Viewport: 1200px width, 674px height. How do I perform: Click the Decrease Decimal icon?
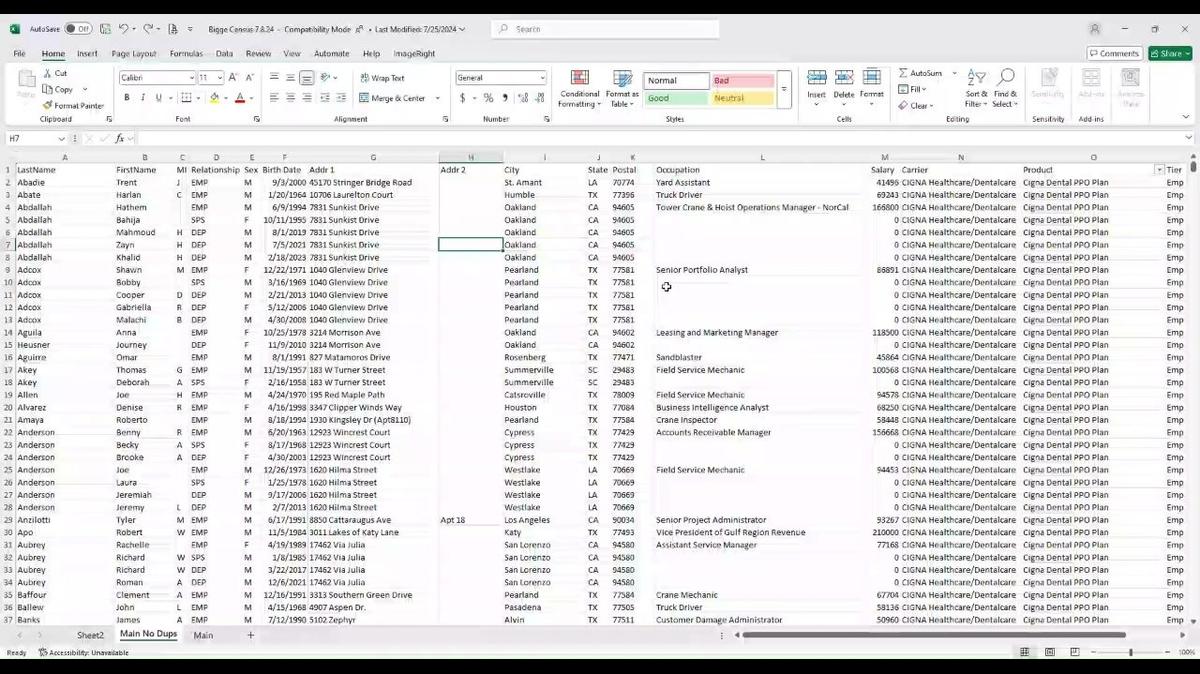coord(538,98)
